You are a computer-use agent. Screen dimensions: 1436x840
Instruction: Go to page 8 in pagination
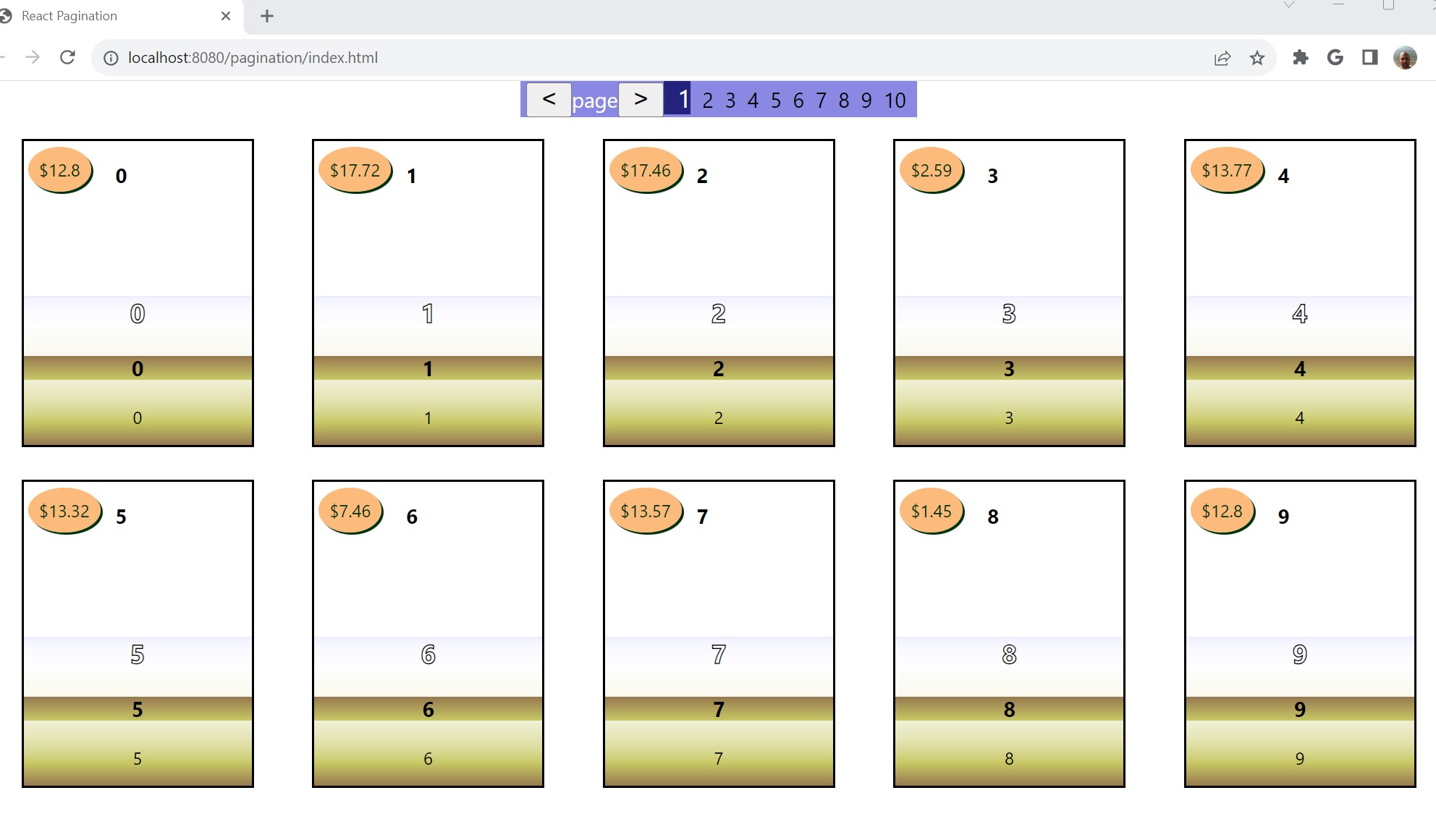[x=844, y=100]
